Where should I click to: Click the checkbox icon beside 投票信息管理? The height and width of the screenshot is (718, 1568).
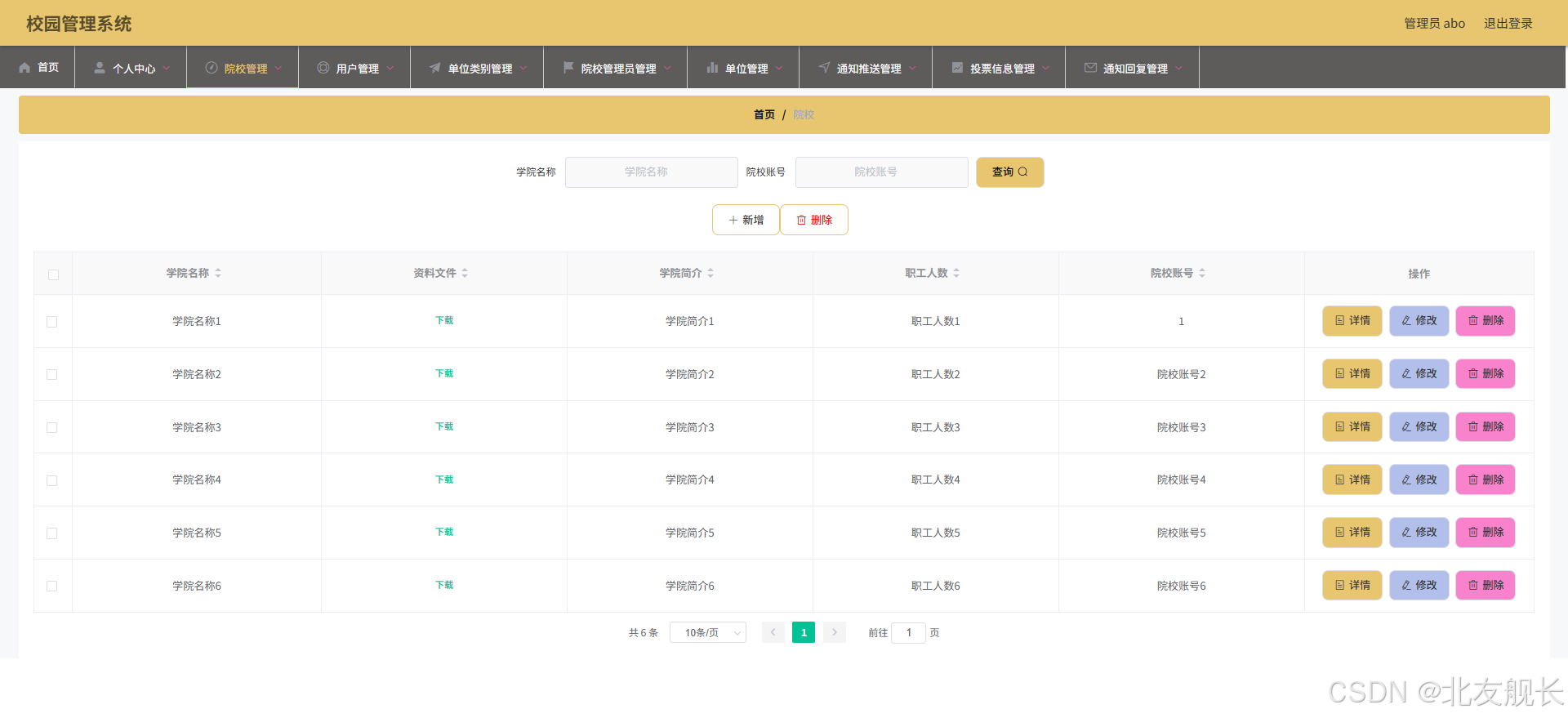click(957, 68)
